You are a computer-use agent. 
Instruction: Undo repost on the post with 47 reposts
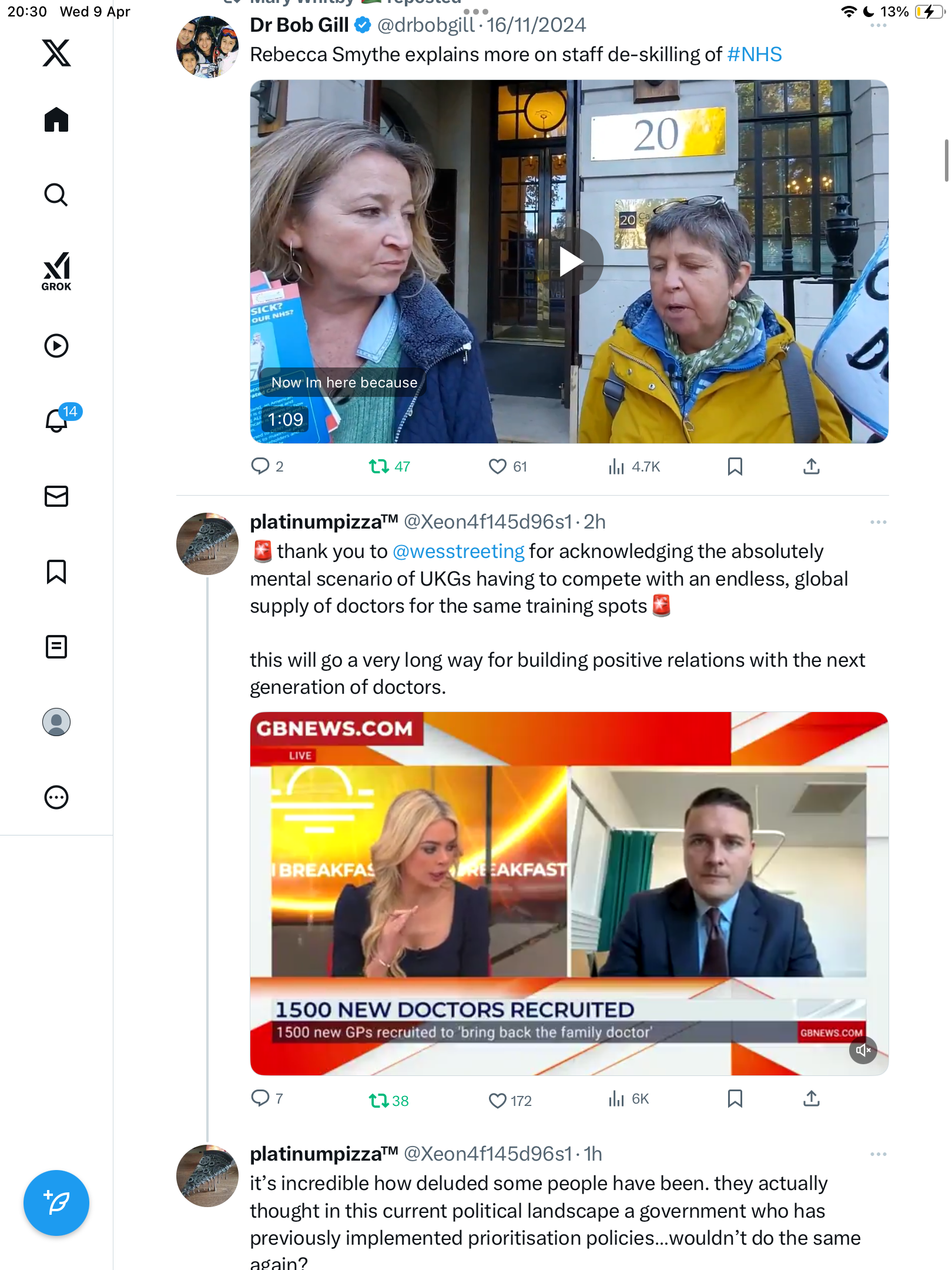pyautogui.click(x=389, y=466)
